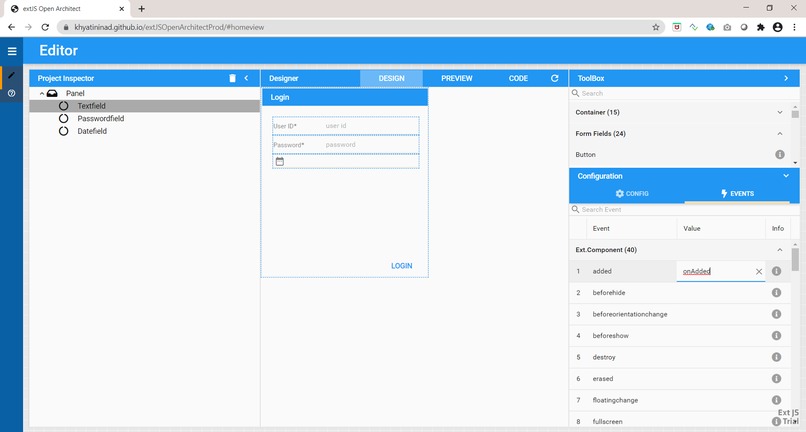
Task: Click the Login panel title bar
Action: point(345,97)
